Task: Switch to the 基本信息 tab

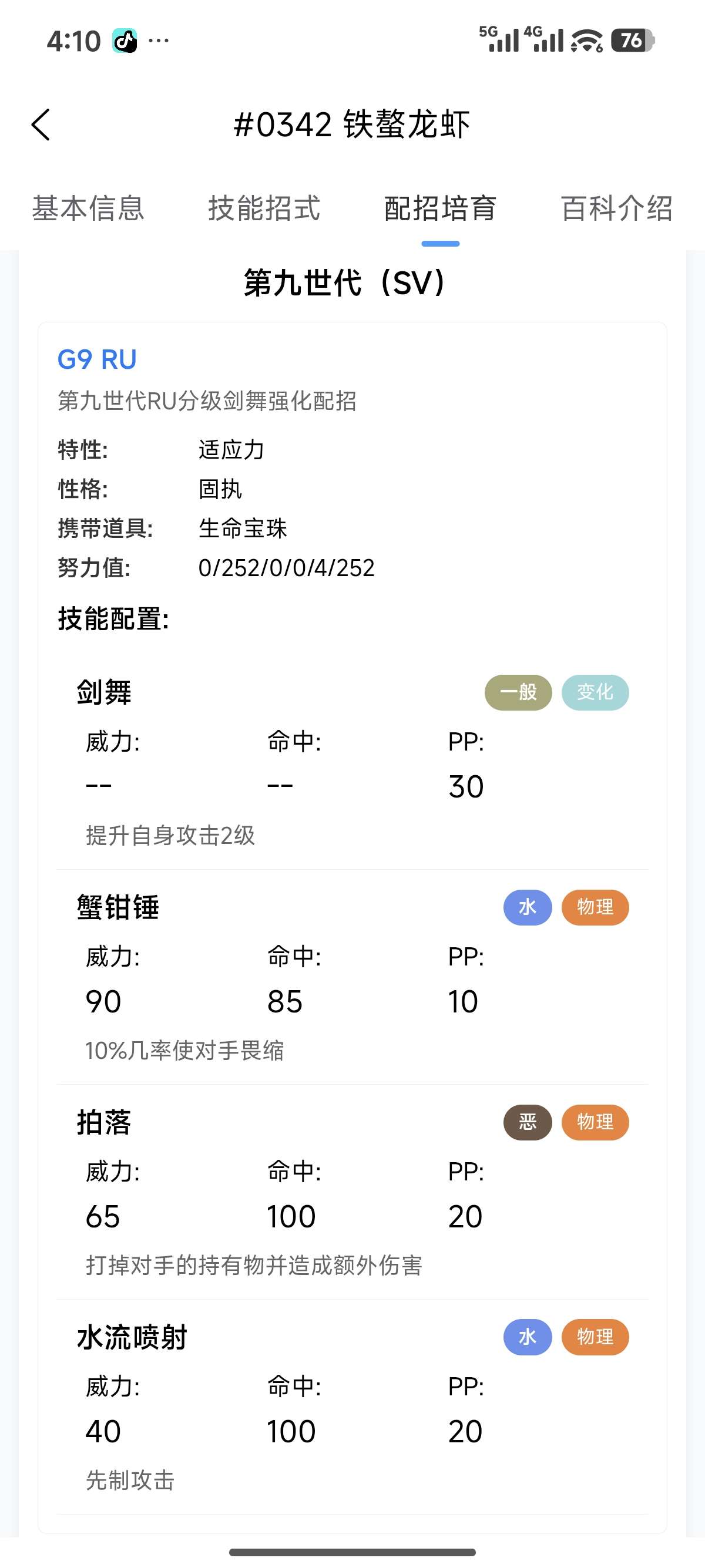Action: pyautogui.click(x=88, y=208)
